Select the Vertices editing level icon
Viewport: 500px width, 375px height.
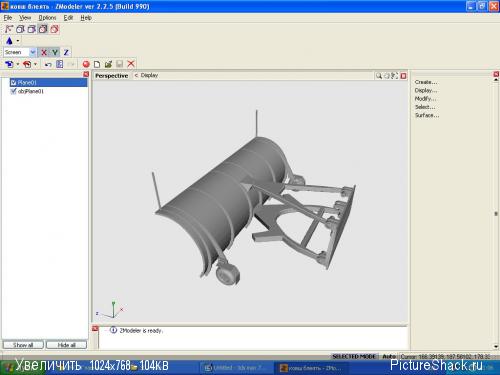pyautogui.click(x=9, y=29)
